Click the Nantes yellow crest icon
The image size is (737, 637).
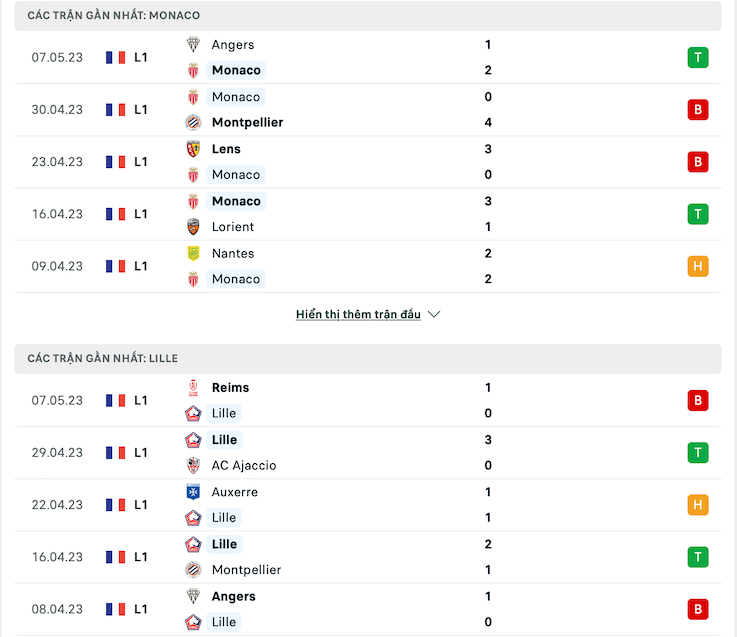coord(193,253)
